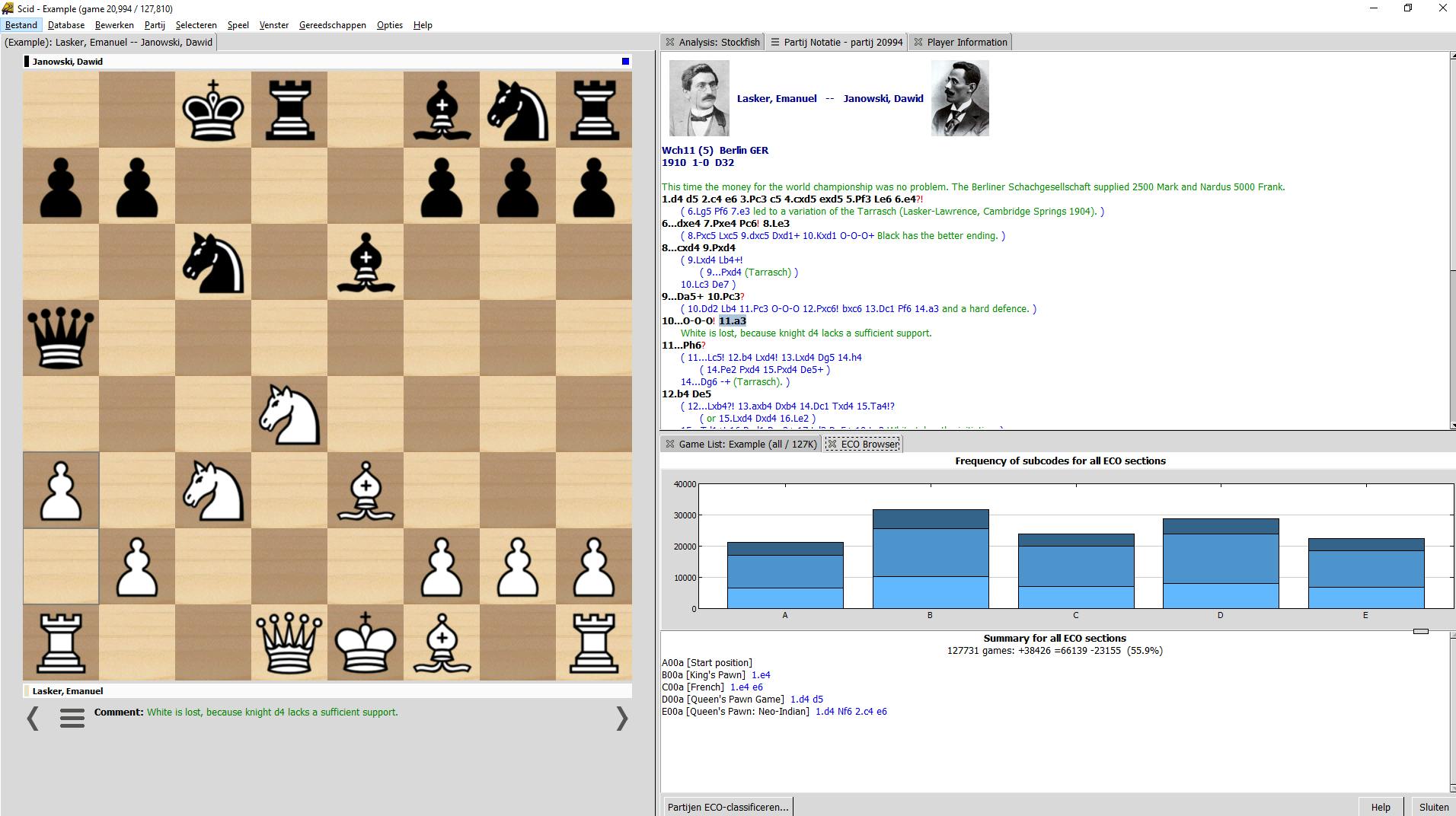Click the D bar in ECO chart

1221,563
